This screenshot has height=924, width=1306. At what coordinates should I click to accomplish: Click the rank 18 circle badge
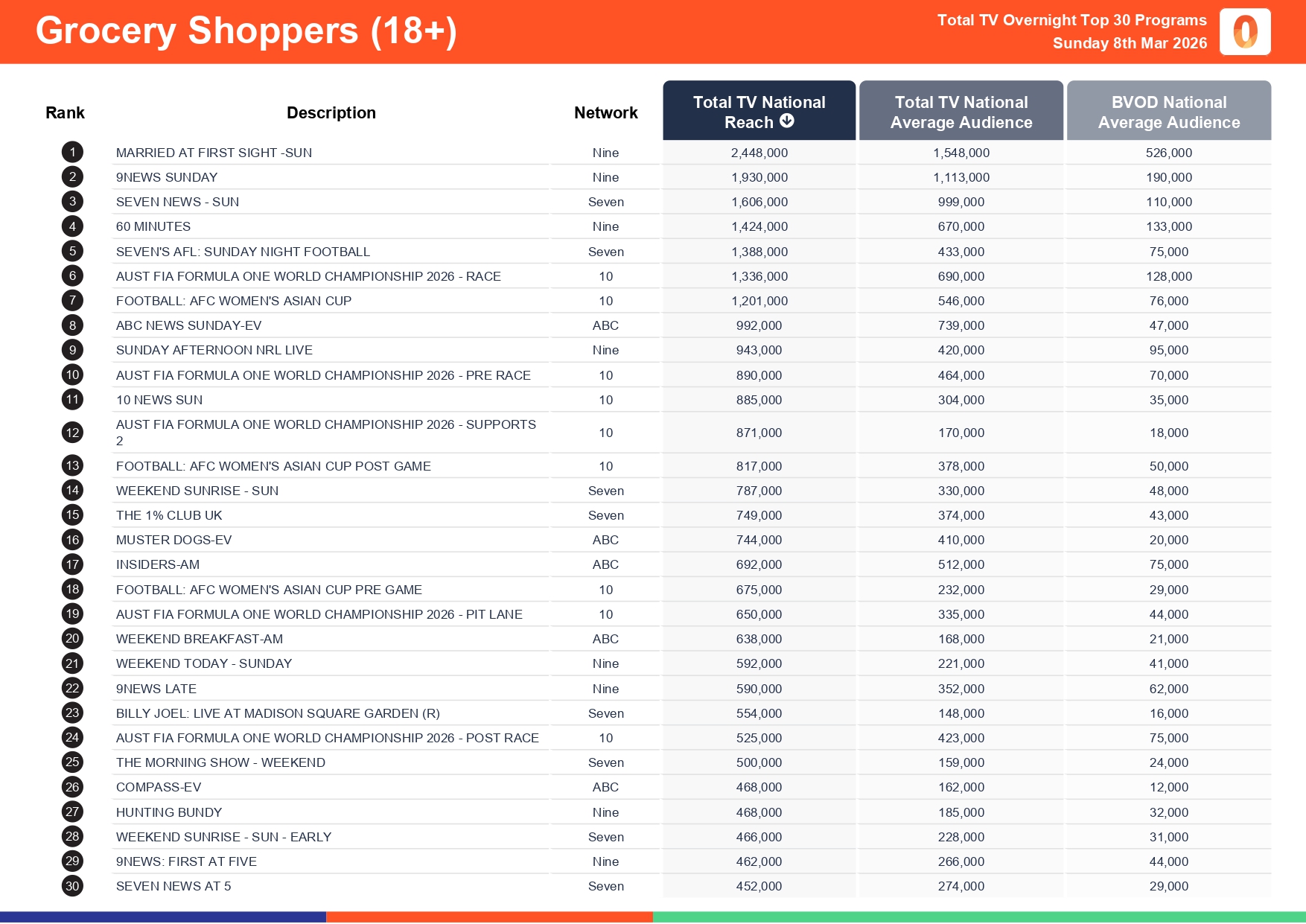coord(72,590)
